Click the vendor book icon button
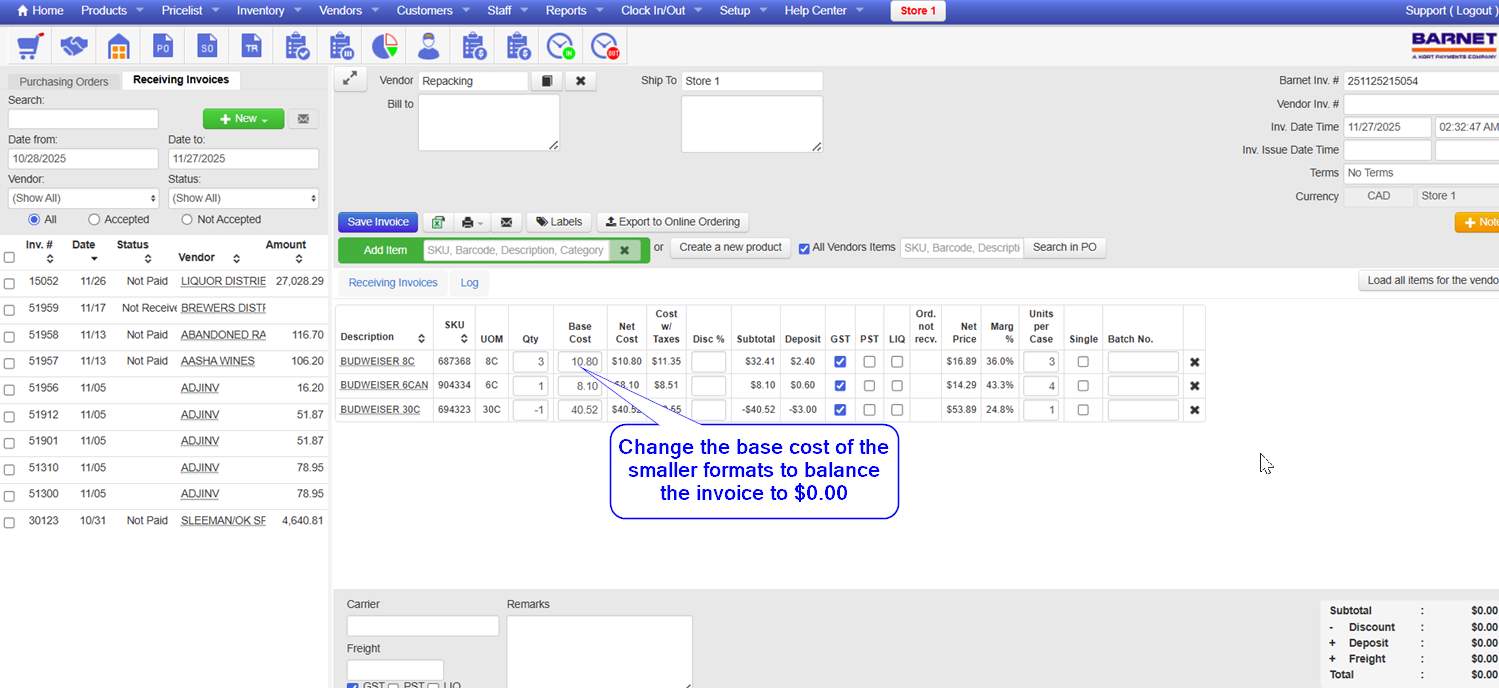This screenshot has width=1499, height=688. pyautogui.click(x=545, y=81)
